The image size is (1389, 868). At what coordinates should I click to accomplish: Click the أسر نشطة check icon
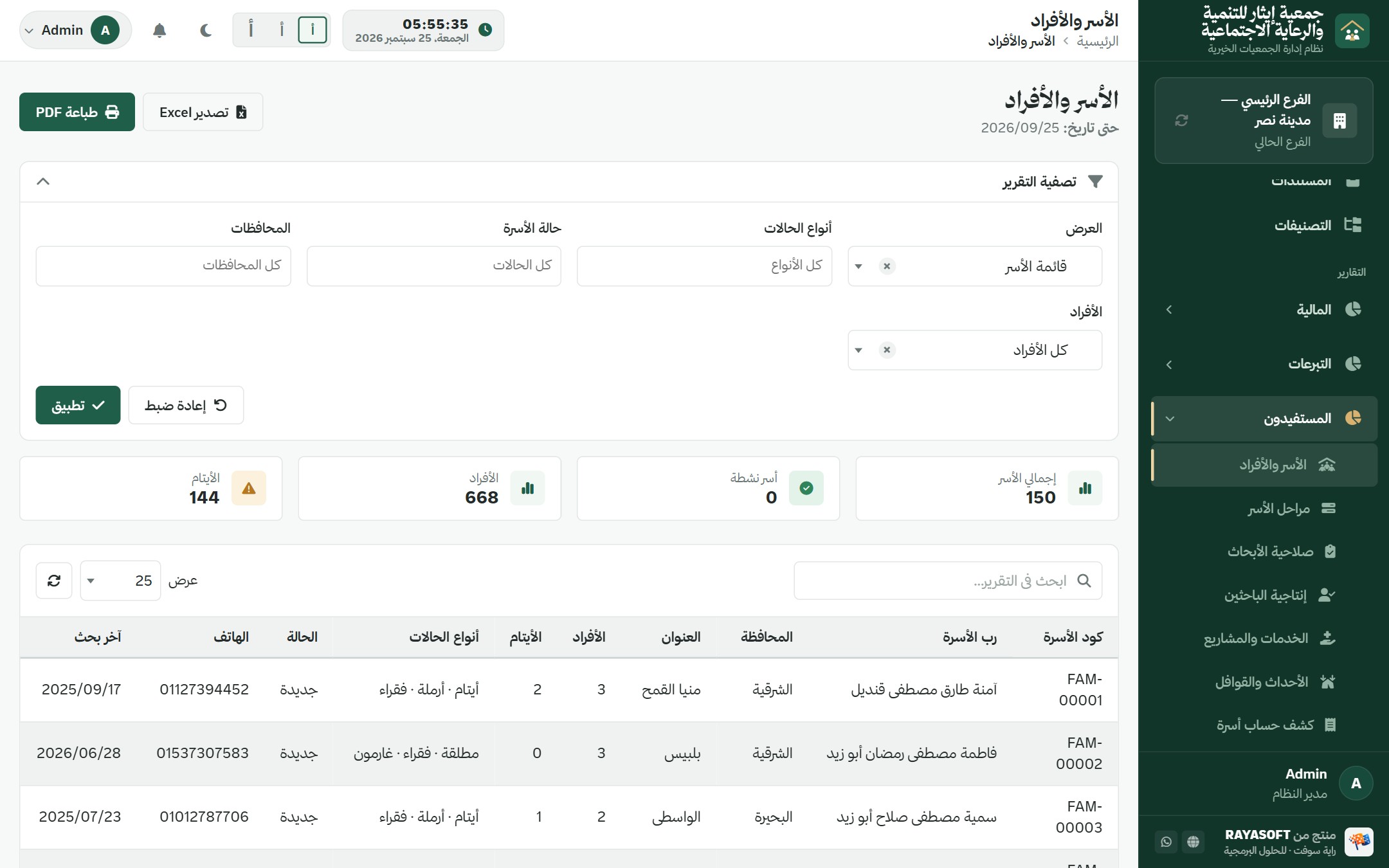pyautogui.click(x=806, y=488)
